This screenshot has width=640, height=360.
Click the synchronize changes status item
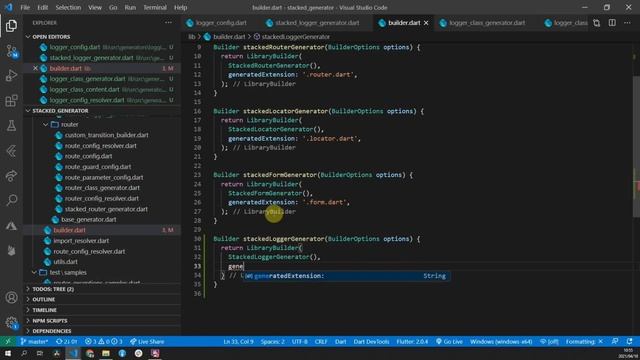point(67,341)
